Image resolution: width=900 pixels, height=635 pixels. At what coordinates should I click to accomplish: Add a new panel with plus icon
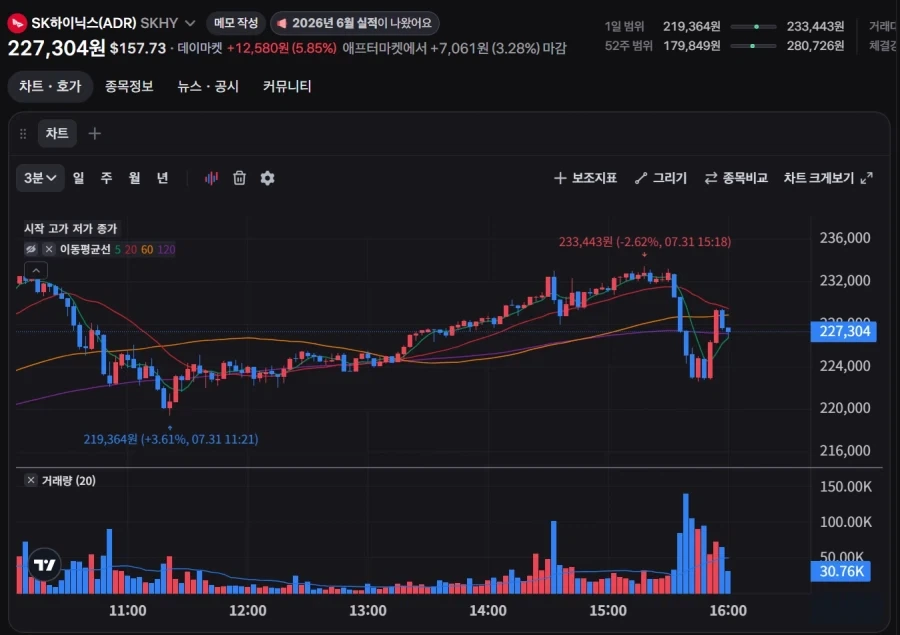coord(95,134)
